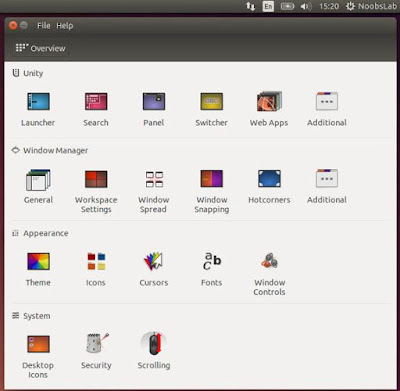Open the Desktop Icons settings
The height and width of the screenshot is (391, 400).
click(38, 344)
